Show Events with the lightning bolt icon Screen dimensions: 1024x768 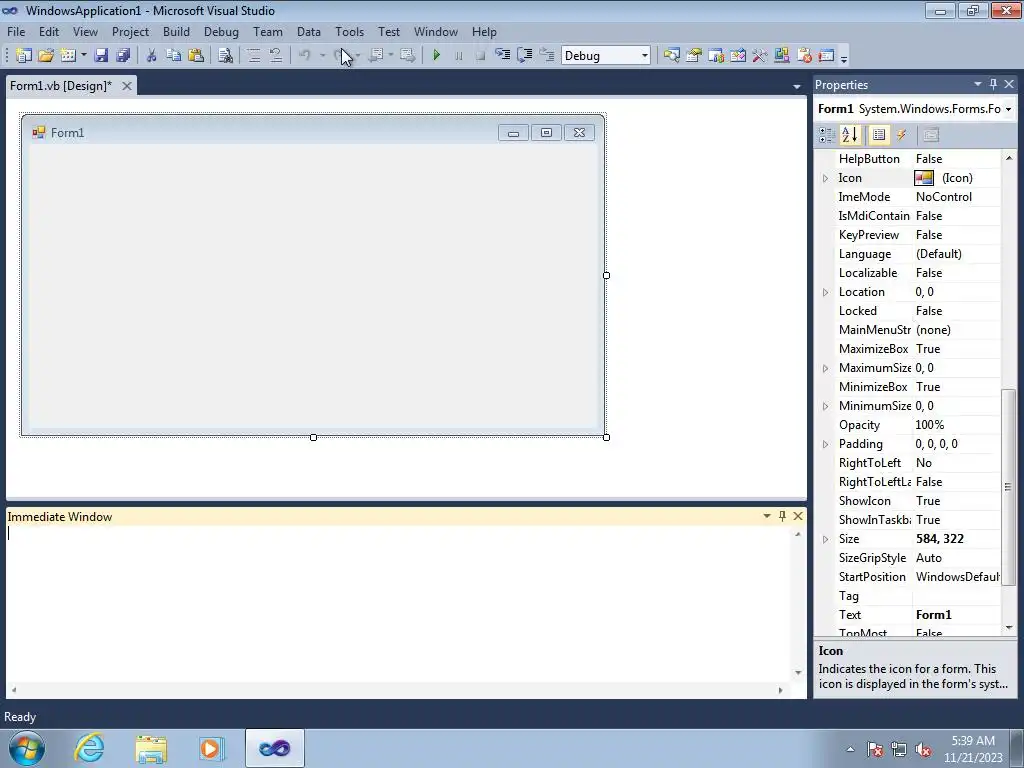(x=901, y=135)
